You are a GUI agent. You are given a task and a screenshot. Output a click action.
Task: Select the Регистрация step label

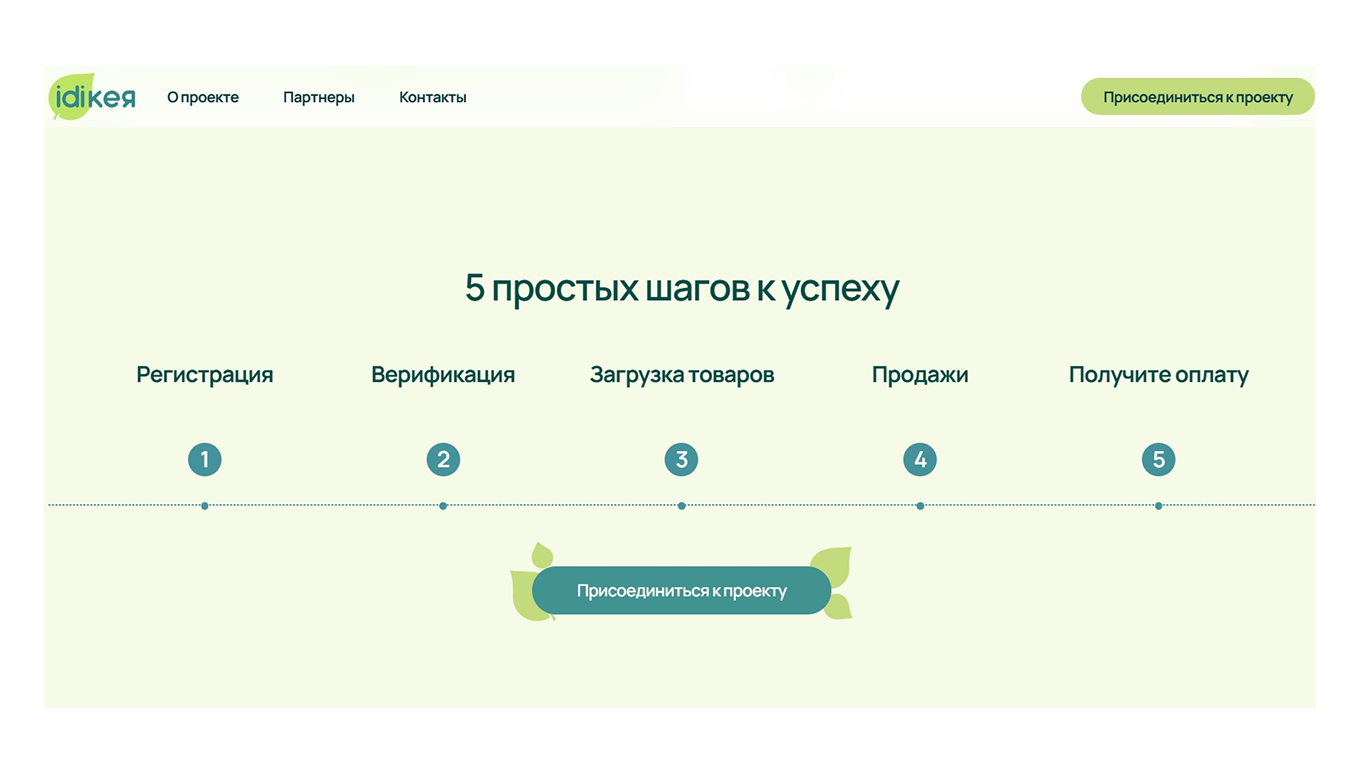pos(205,374)
